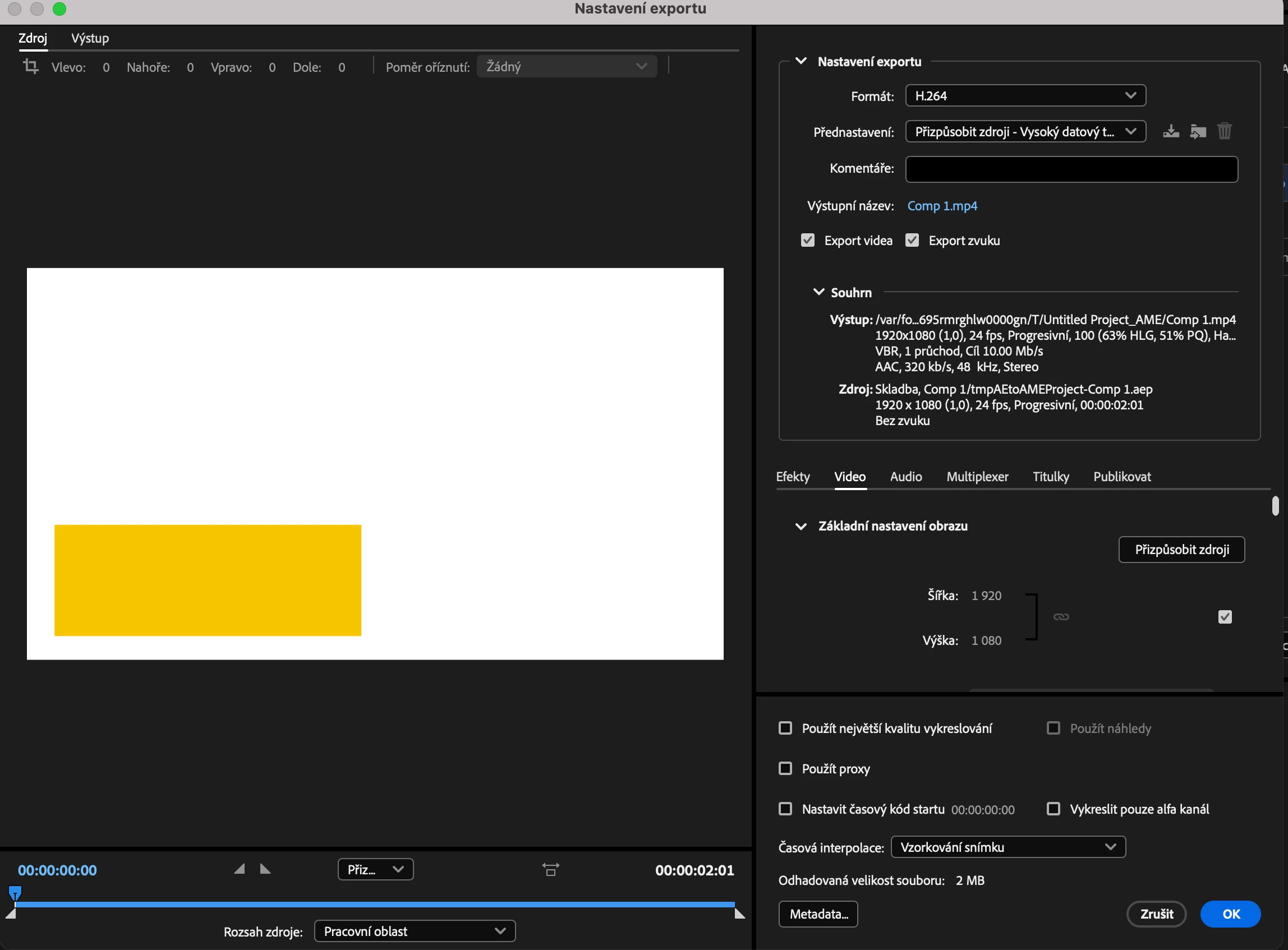1288x950 pixels.
Task: Click the crop tool icon
Action: click(x=30, y=67)
